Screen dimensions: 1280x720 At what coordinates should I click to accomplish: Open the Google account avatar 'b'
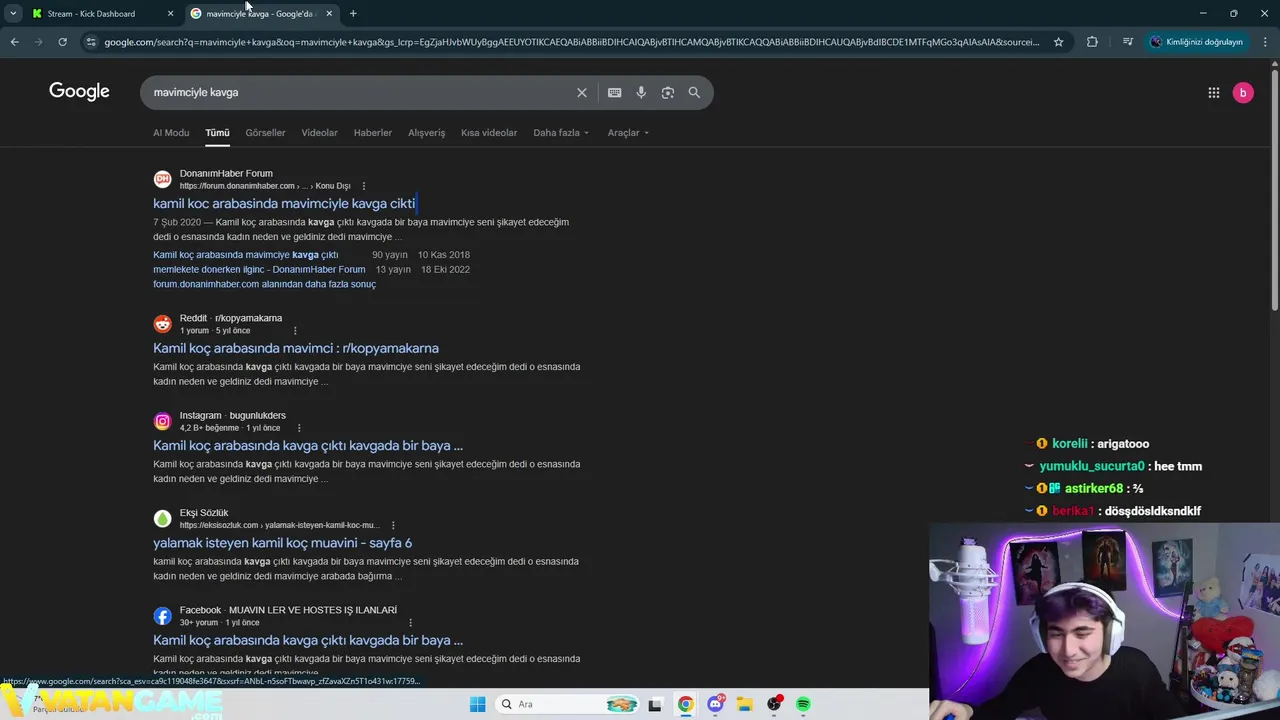[1243, 92]
